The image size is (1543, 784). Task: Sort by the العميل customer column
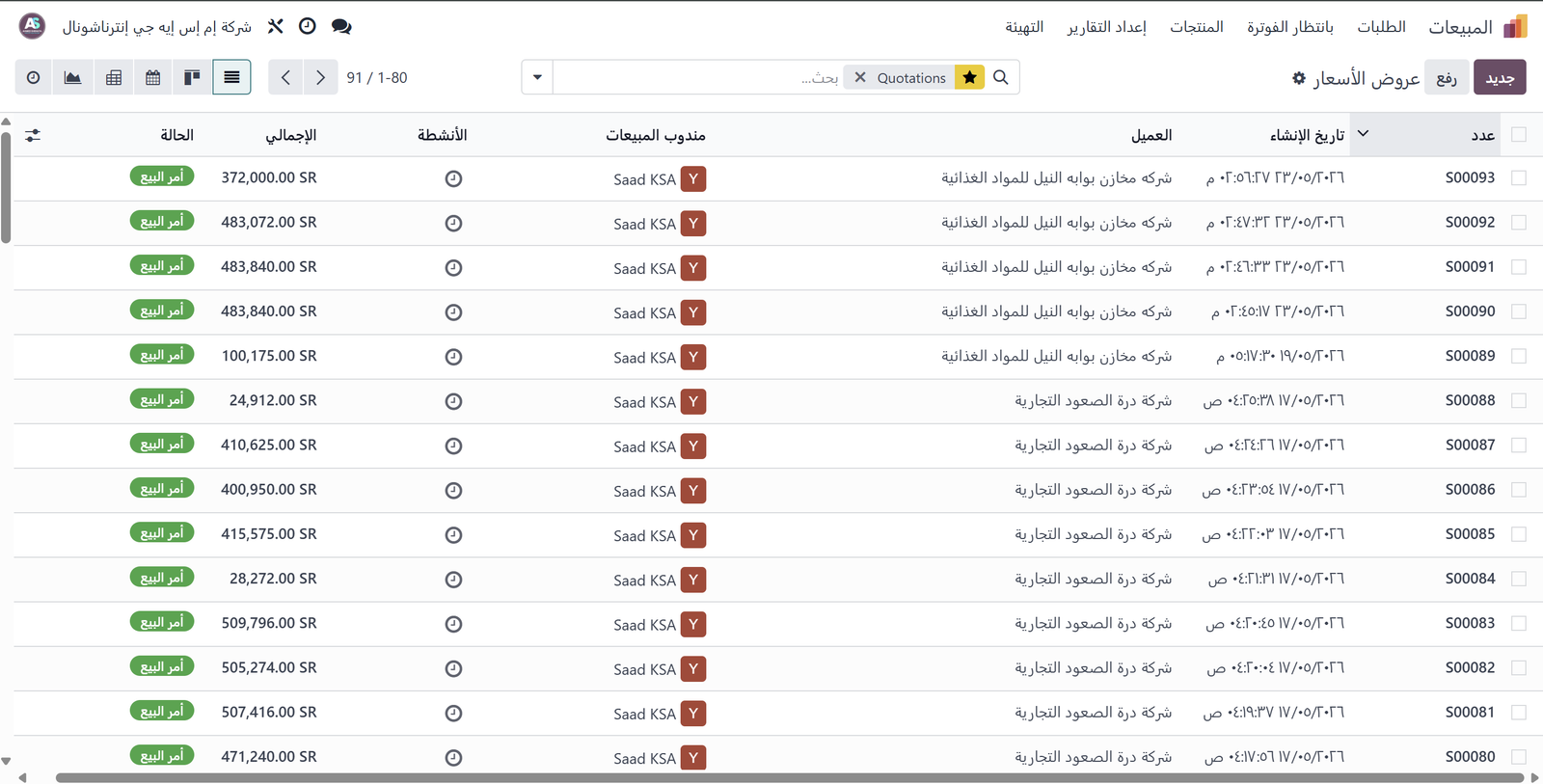click(1151, 135)
